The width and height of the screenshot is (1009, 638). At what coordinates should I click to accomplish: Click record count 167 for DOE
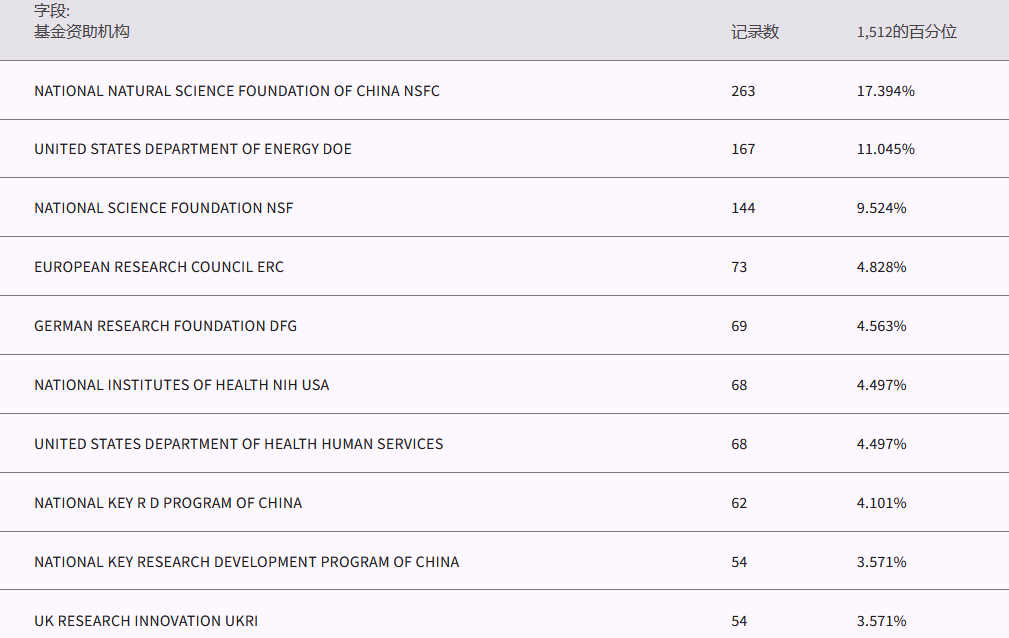pos(743,149)
